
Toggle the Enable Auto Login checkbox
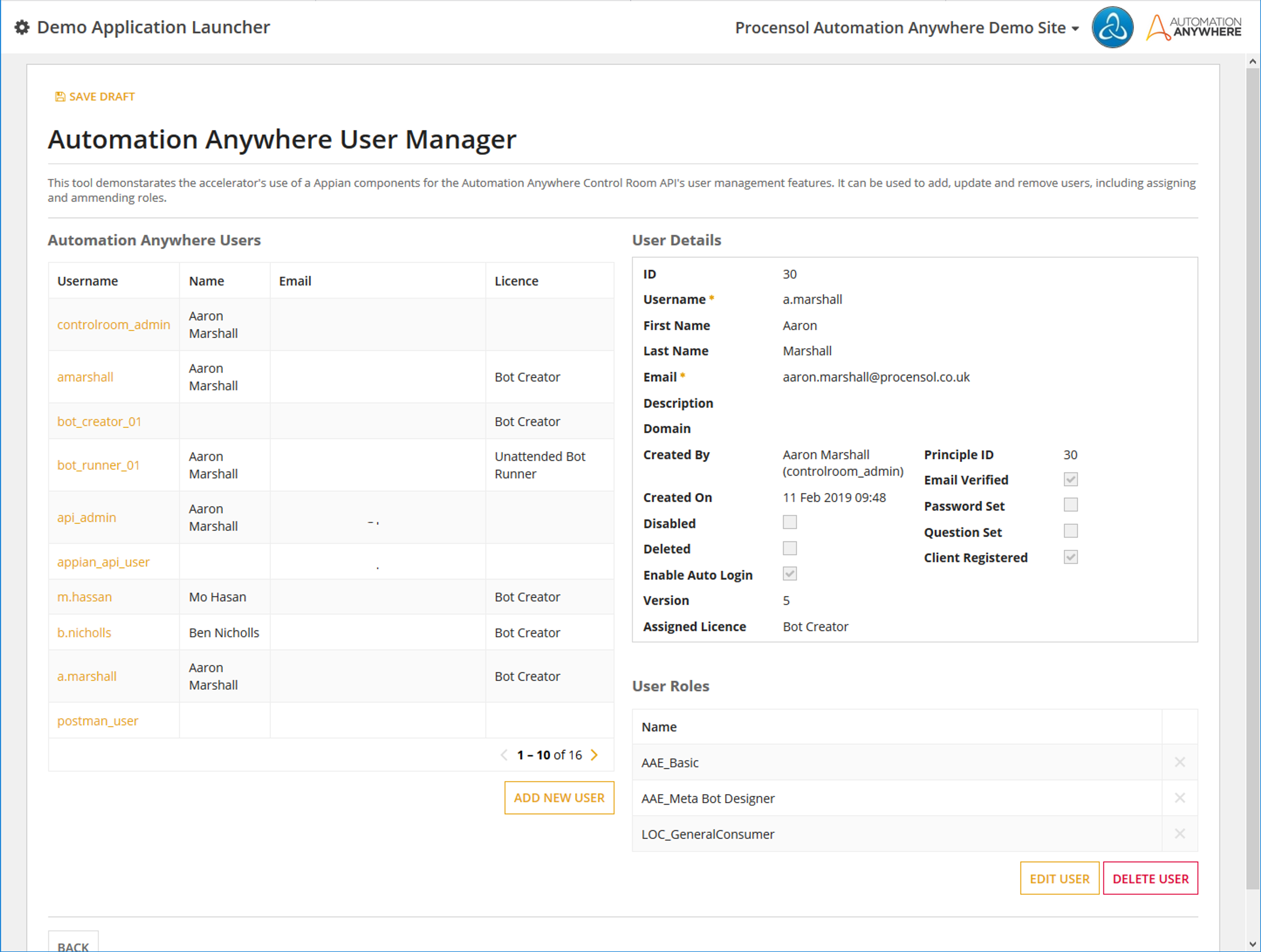789,574
